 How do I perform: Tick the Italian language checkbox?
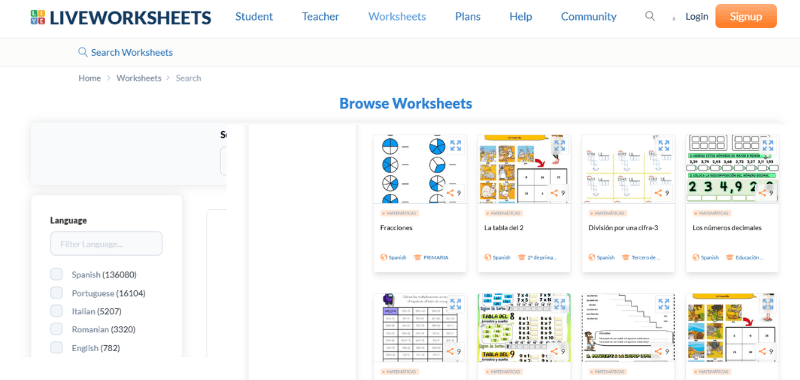[x=56, y=311]
